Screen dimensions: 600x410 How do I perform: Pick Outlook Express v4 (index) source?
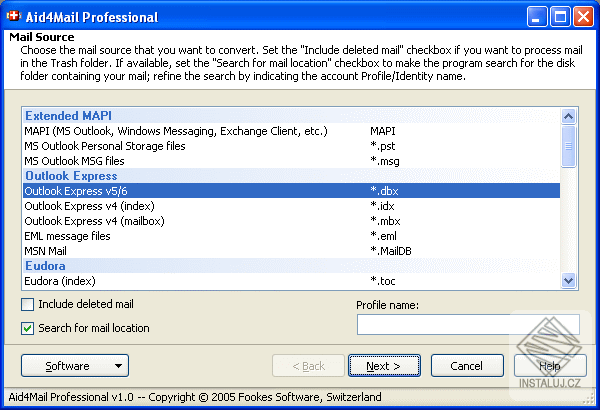click(x=89, y=206)
